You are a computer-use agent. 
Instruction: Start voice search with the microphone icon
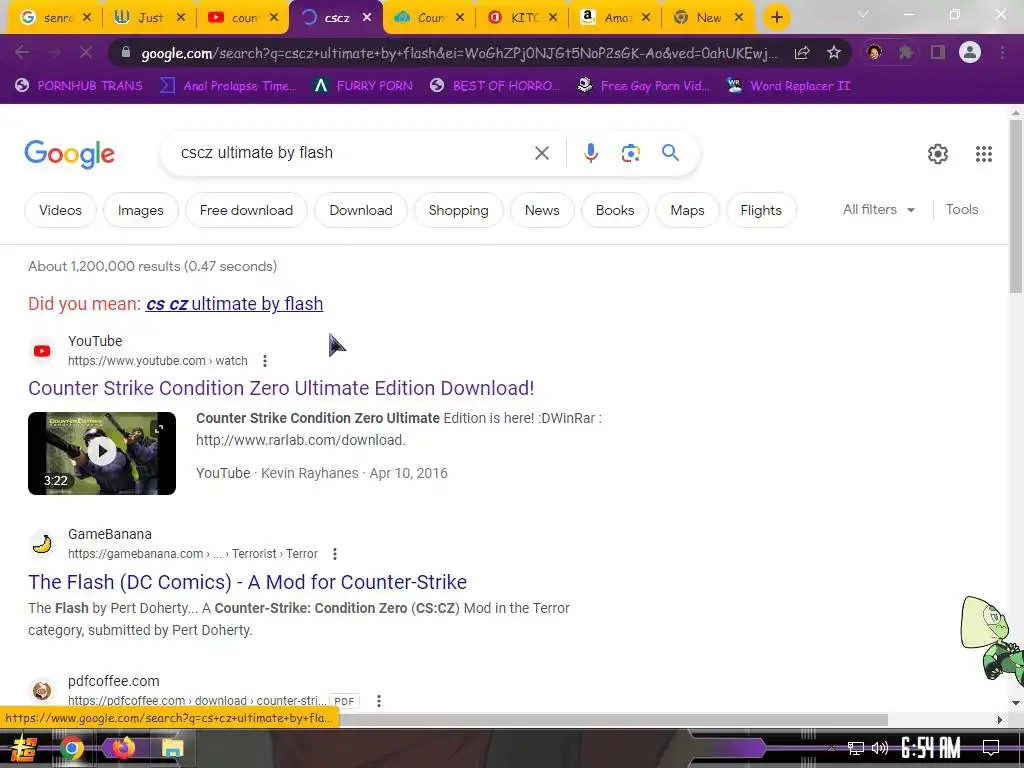point(590,153)
